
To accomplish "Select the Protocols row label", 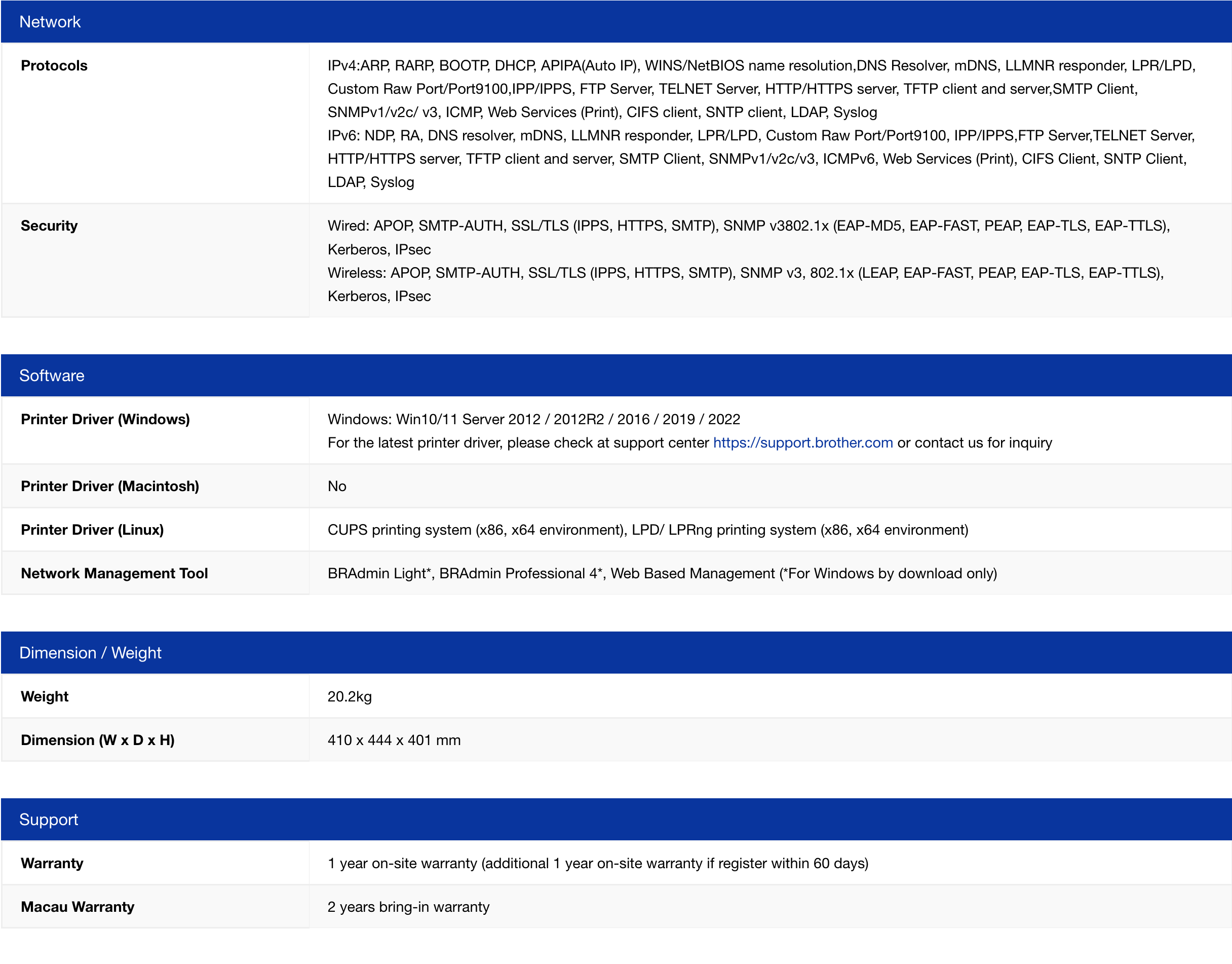I will click(54, 66).
